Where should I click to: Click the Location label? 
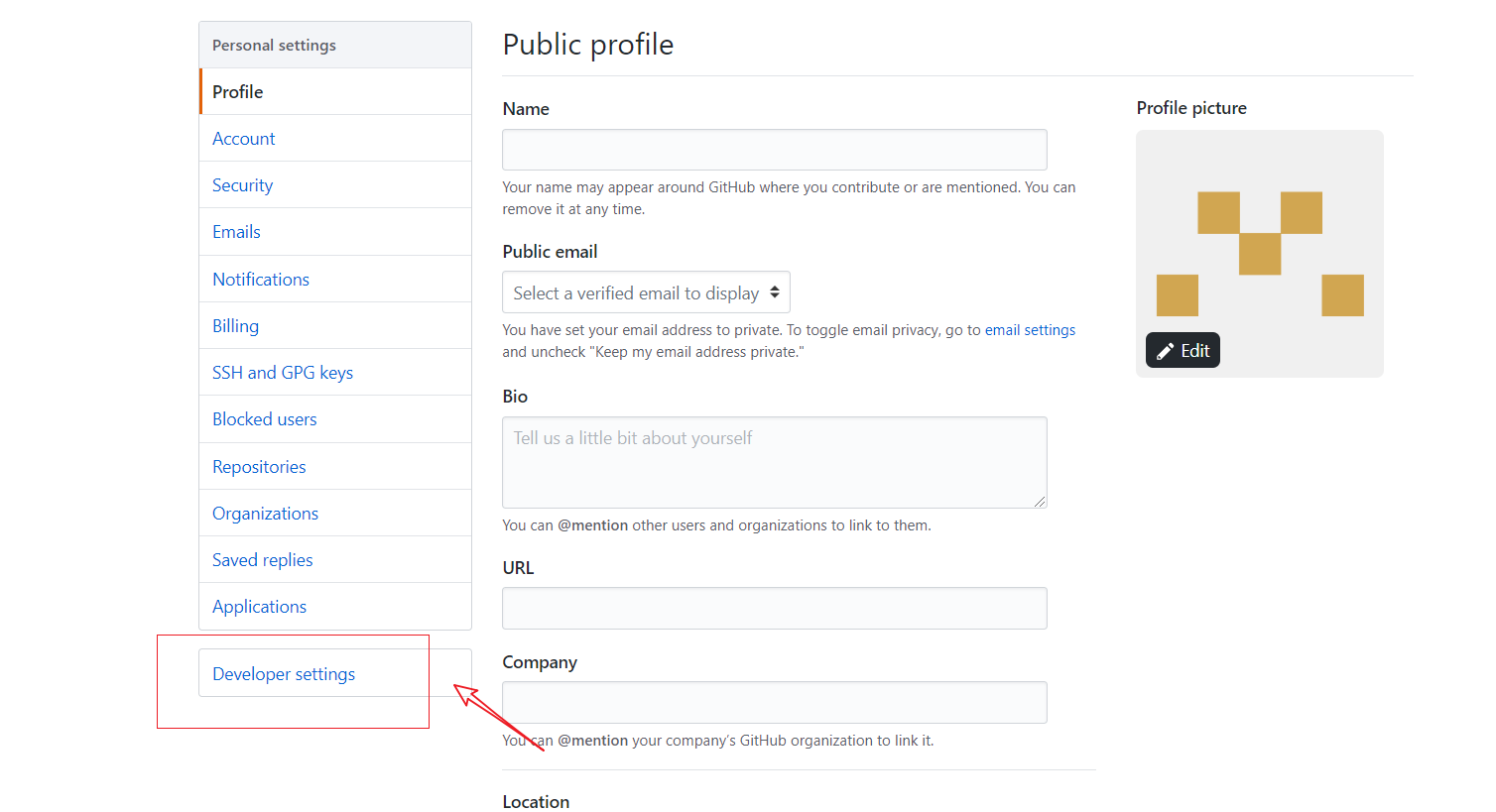(x=536, y=801)
